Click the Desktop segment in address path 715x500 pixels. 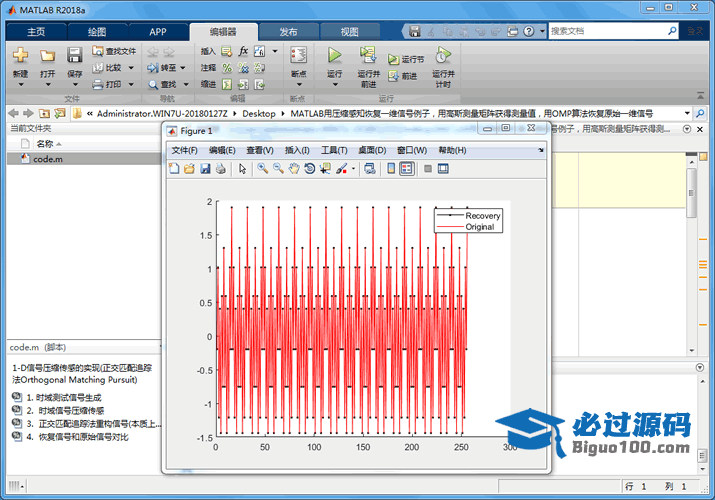pyautogui.click(x=259, y=113)
